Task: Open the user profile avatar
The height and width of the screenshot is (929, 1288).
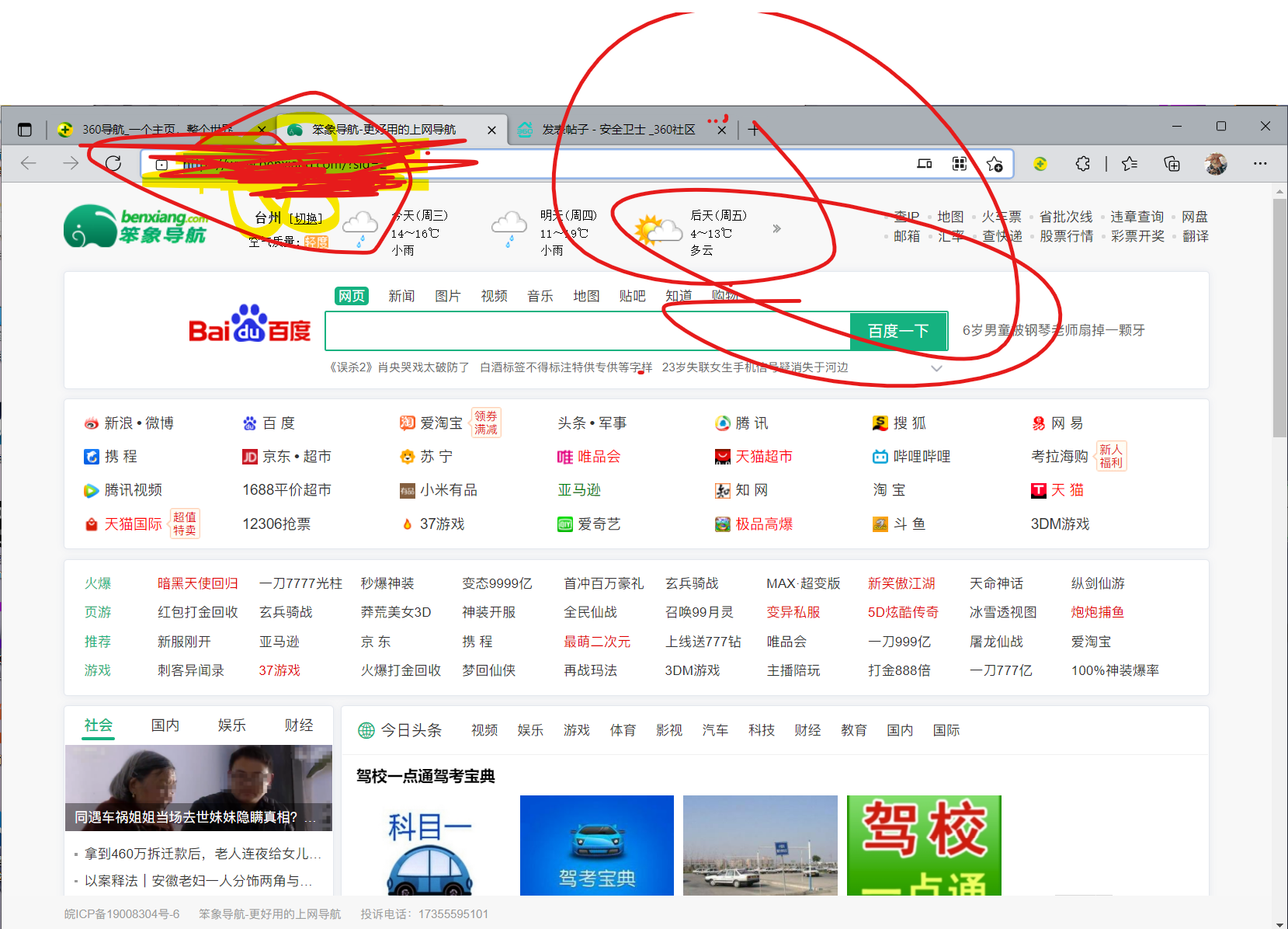Action: coord(1216,164)
